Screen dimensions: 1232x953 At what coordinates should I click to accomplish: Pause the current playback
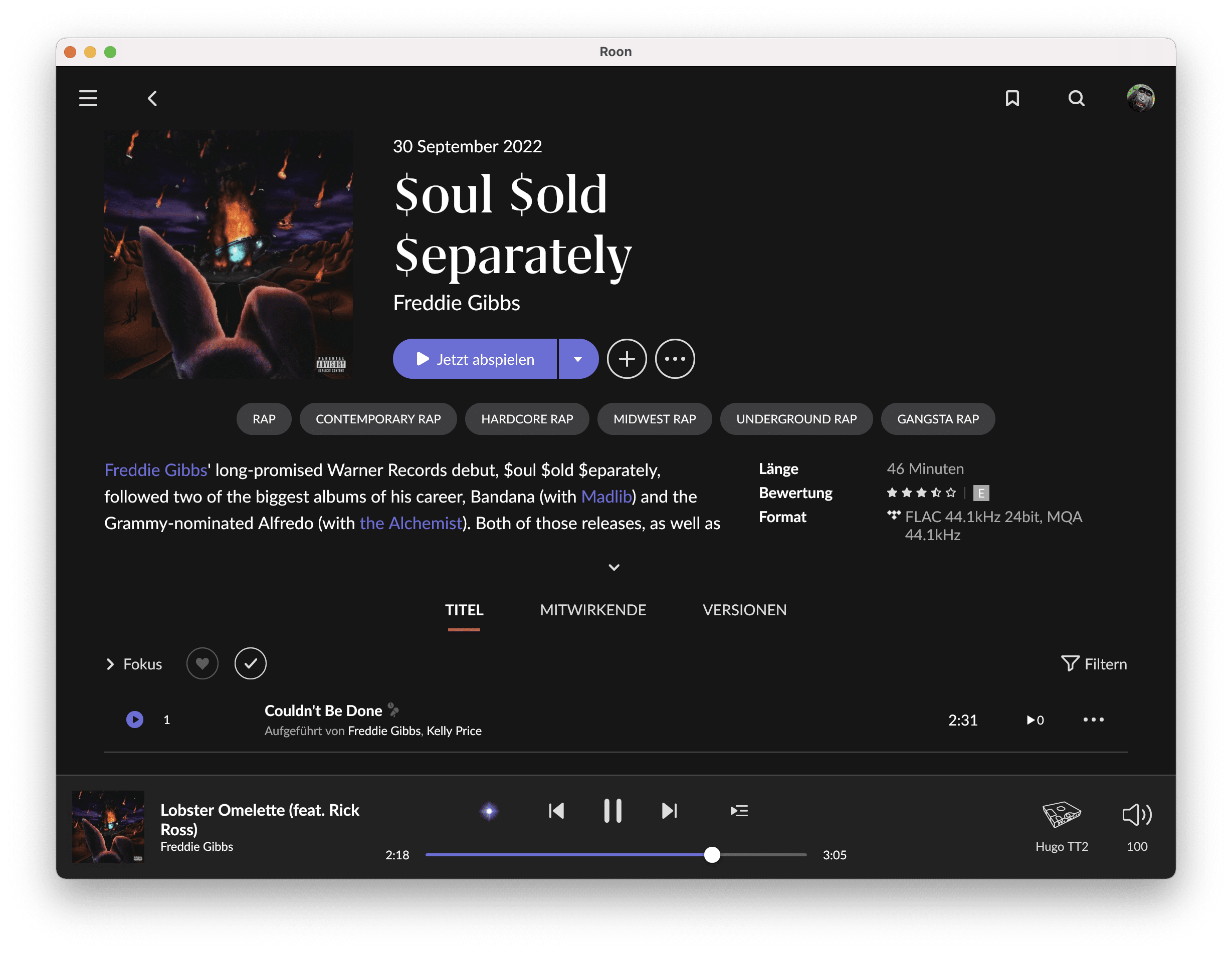click(612, 811)
